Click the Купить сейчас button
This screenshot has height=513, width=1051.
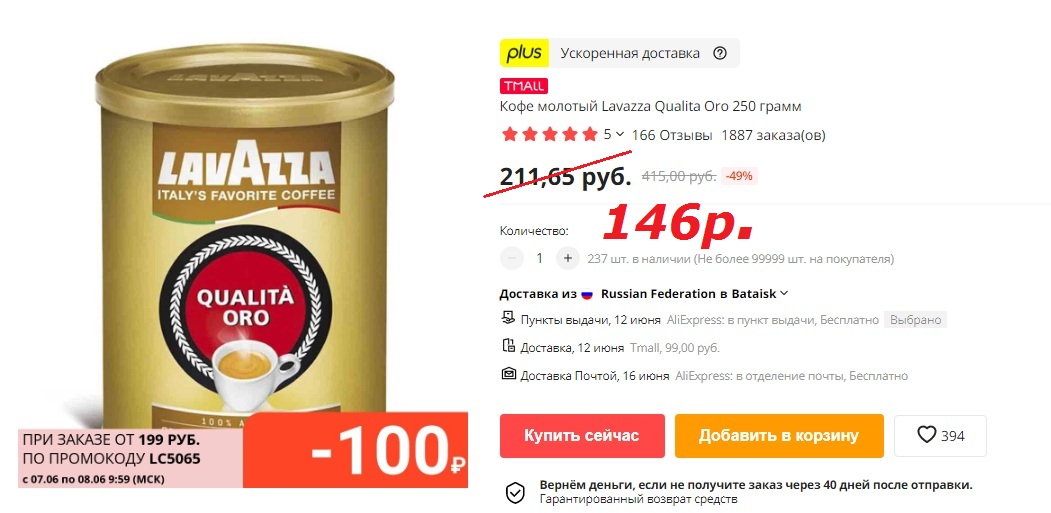(582, 436)
